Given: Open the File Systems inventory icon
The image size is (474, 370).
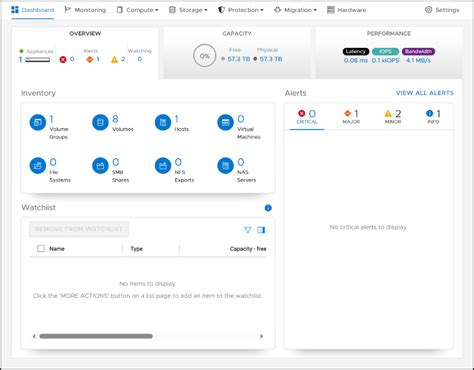Looking at the screenshot, I should pyautogui.click(x=38, y=166).
